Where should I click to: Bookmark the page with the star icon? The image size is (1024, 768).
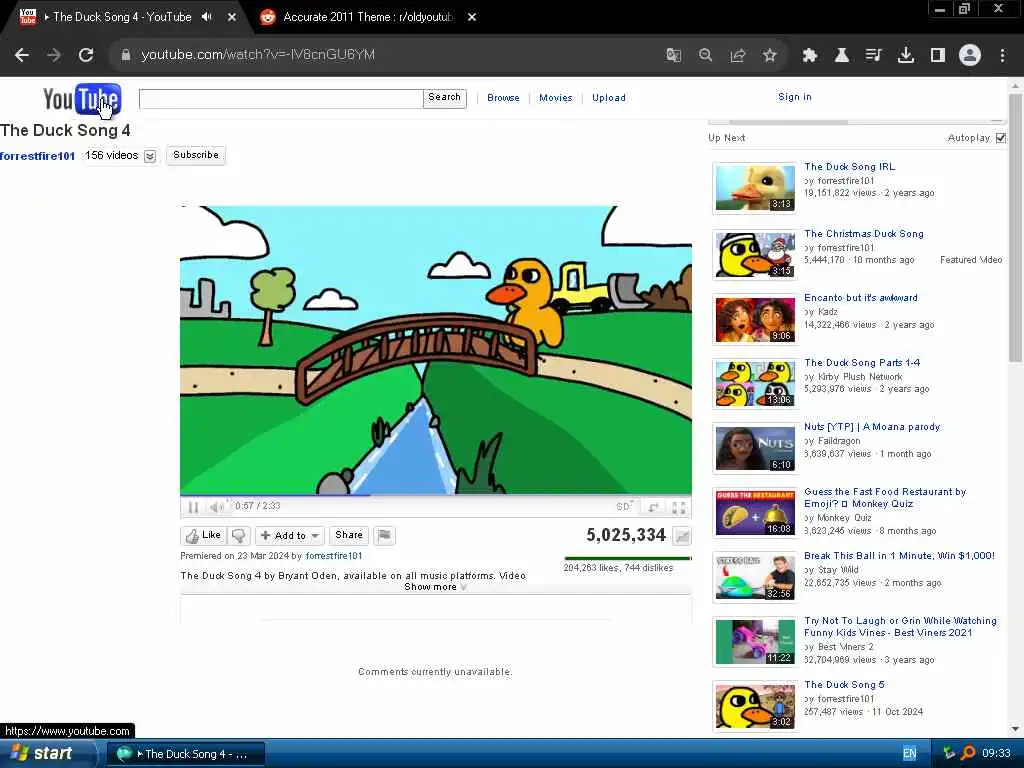[770, 55]
